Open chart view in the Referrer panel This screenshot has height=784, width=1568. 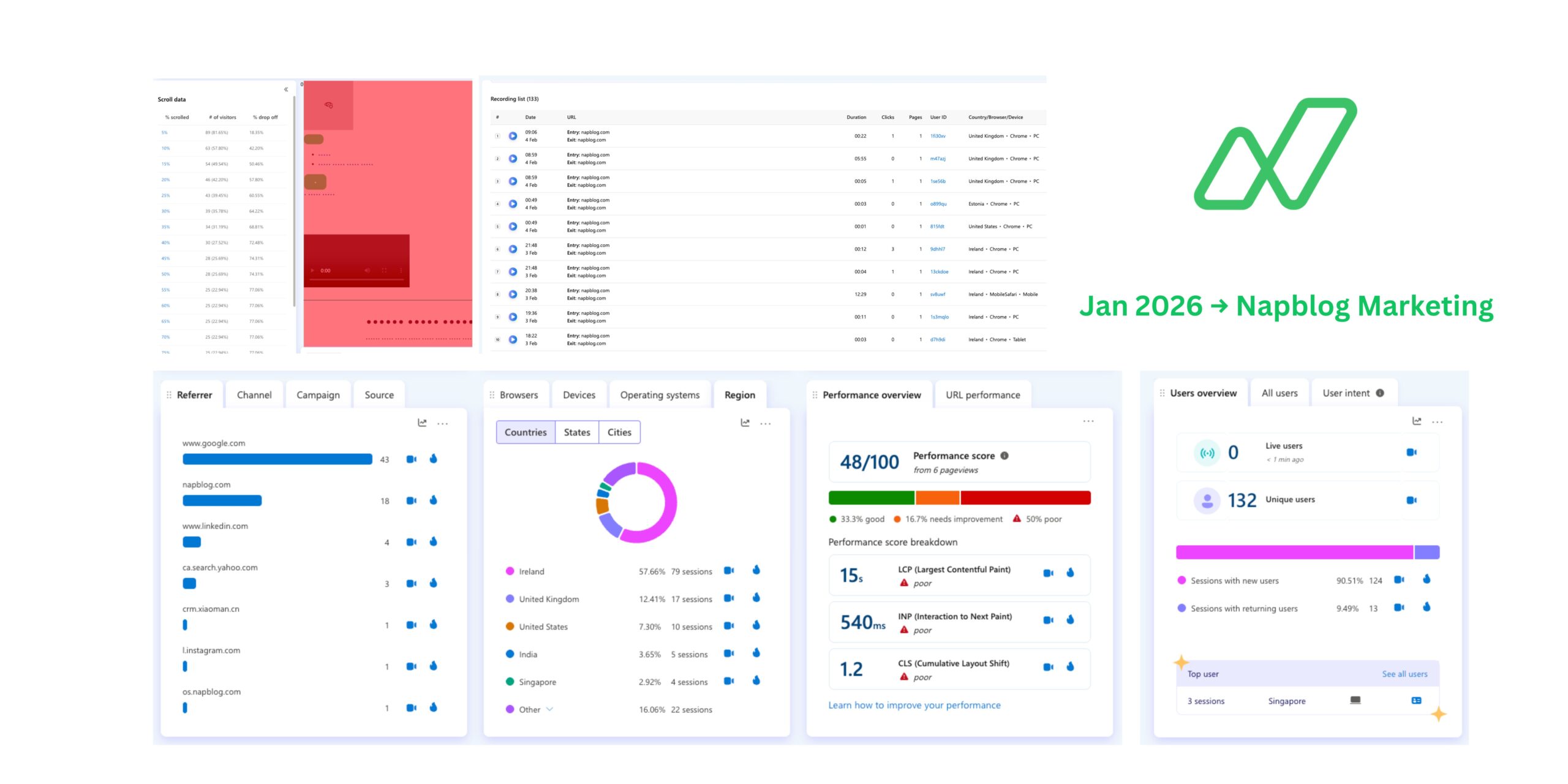pos(421,423)
